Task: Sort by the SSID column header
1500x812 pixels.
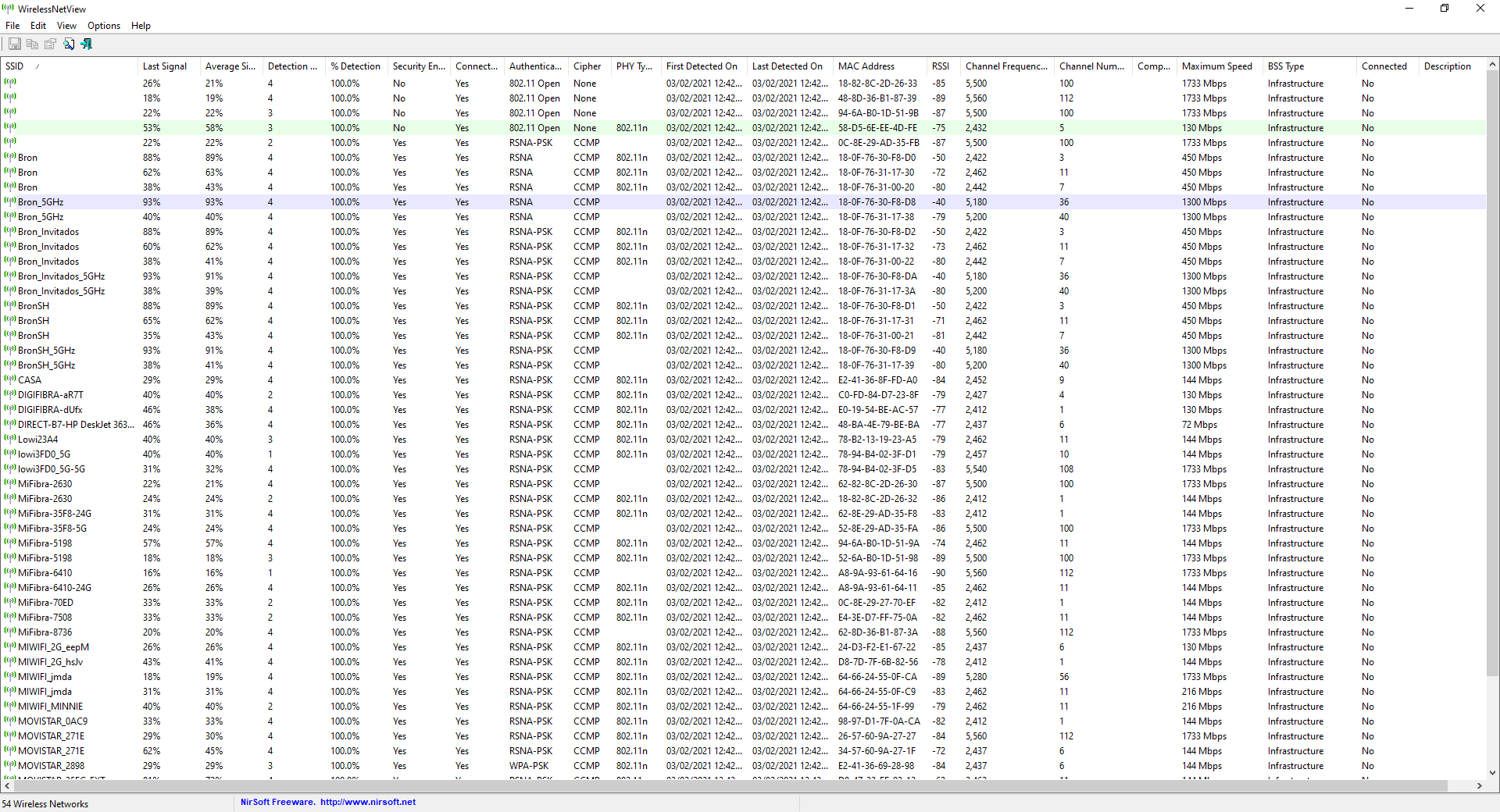Action: click(x=70, y=66)
